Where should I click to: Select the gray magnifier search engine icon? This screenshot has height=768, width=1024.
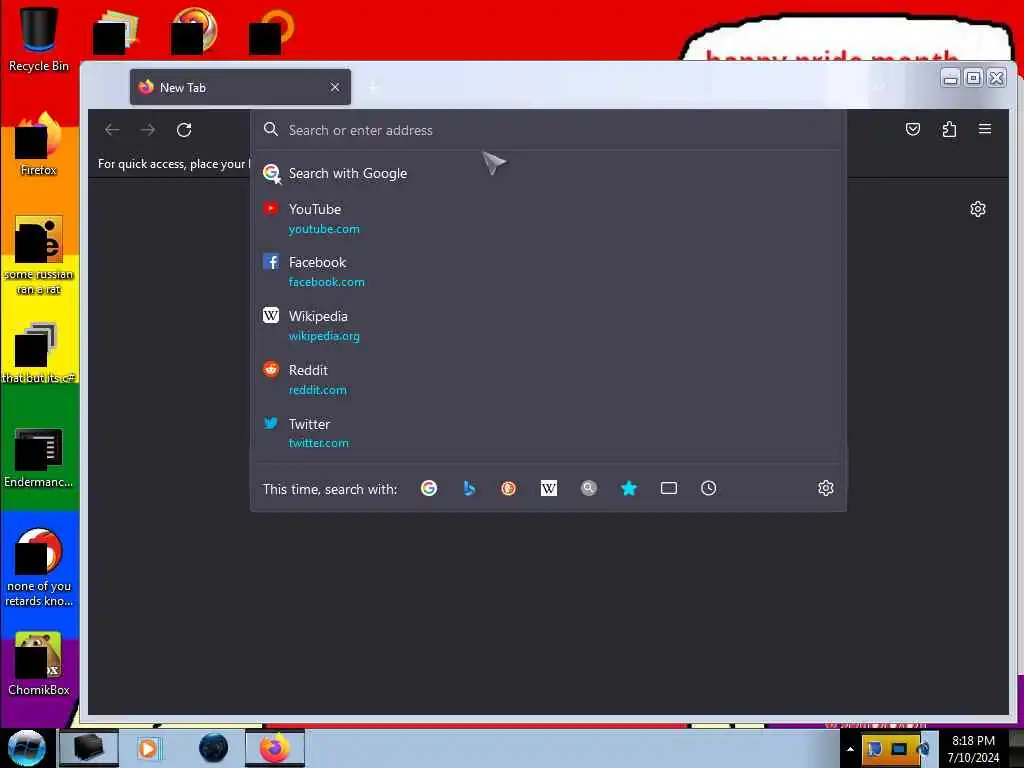[588, 488]
